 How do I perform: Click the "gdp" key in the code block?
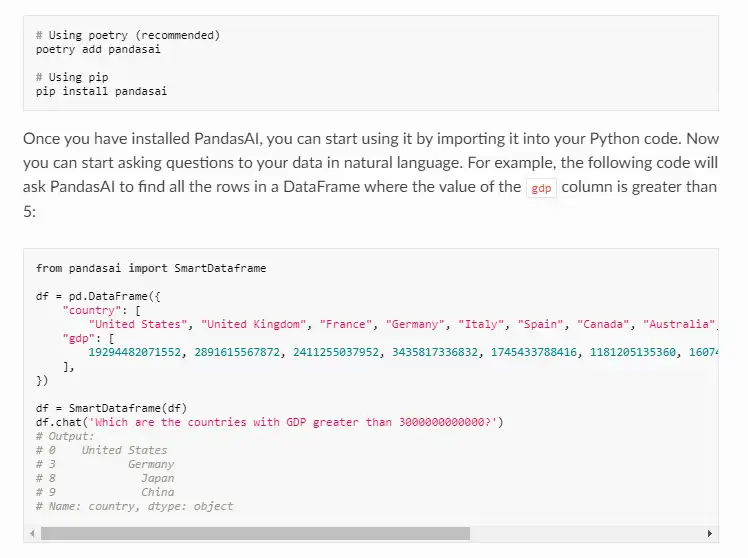pos(78,339)
